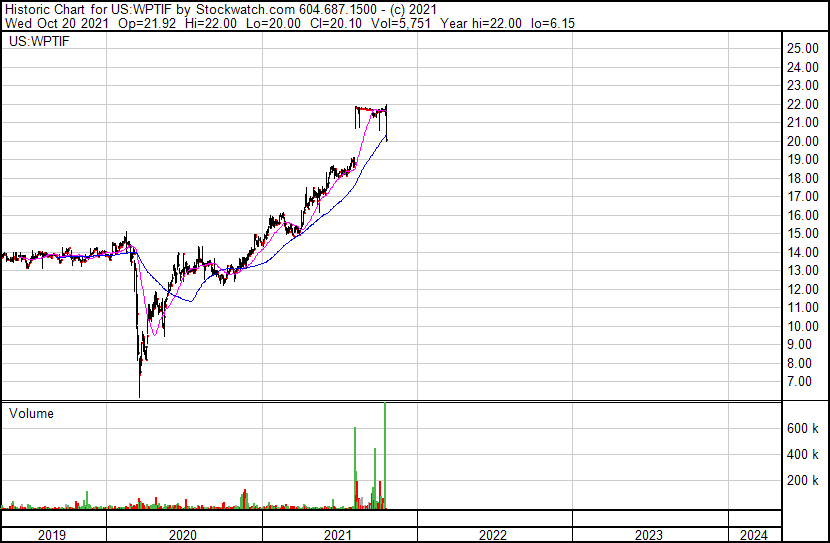Click the Volume panel label
Screen dimensions: 830x543
31,413
